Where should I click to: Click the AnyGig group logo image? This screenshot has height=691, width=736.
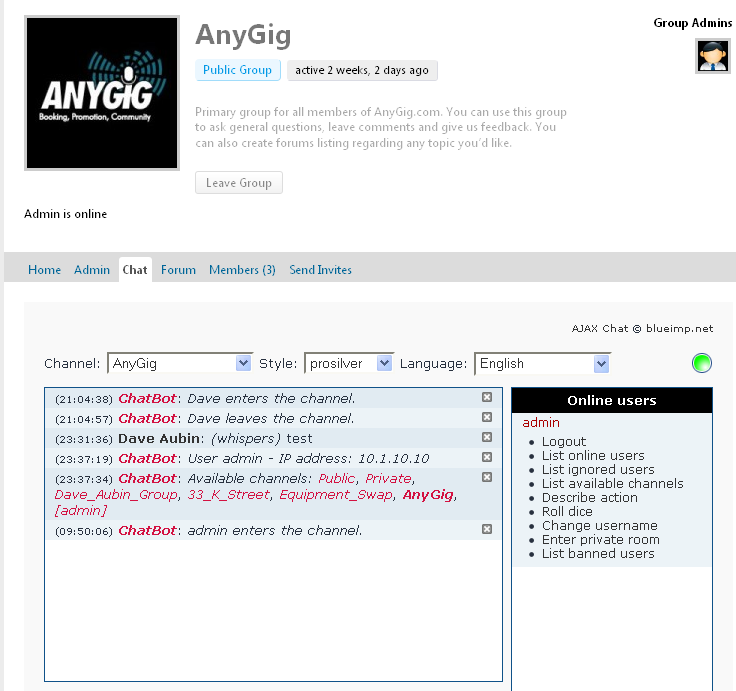coord(102,93)
